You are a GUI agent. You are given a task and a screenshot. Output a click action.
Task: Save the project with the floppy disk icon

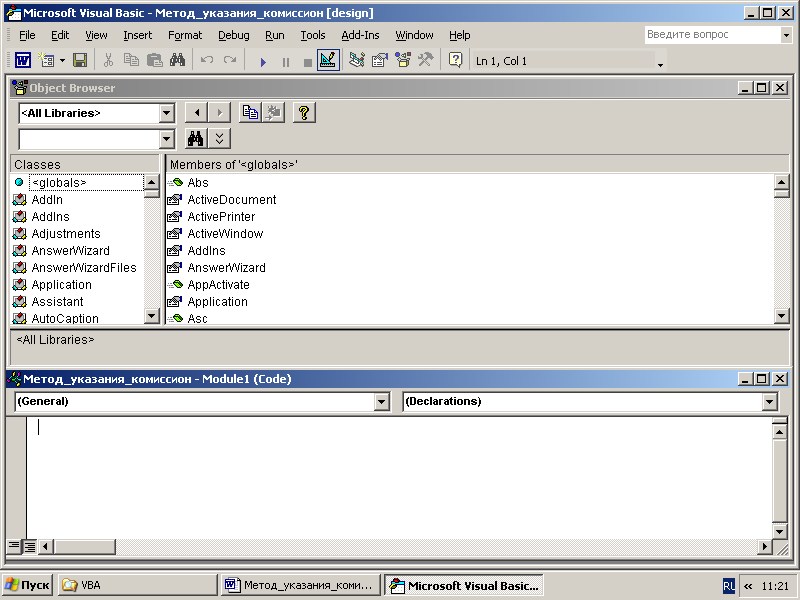tap(80, 61)
